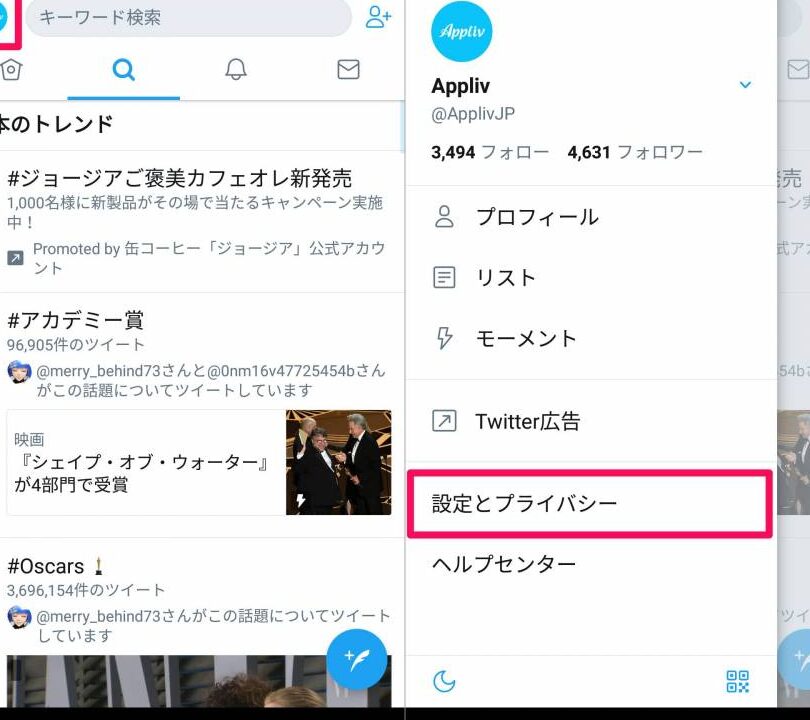
Task: Open モーメント in the drawer menu
Action: coord(591,339)
